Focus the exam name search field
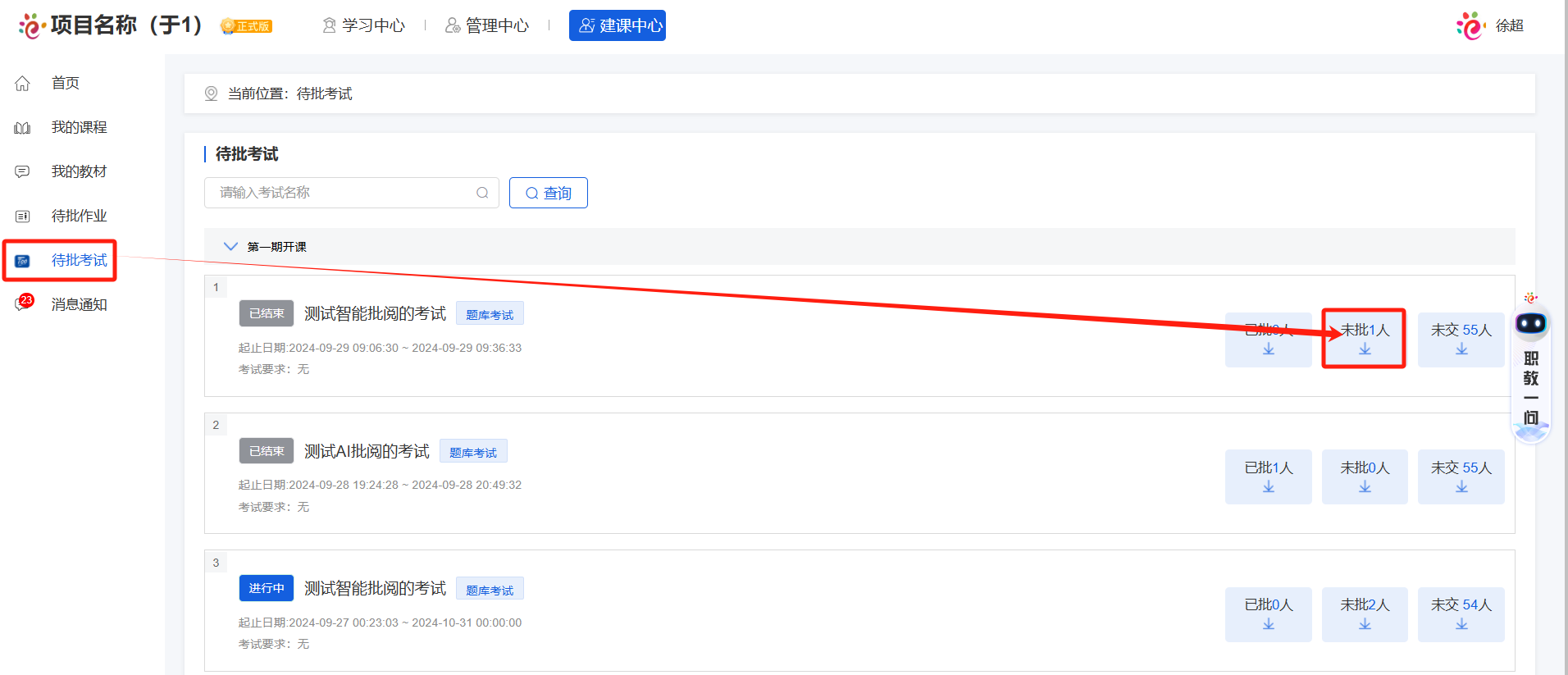This screenshot has width=1568, height=675. pyautogui.click(x=344, y=193)
